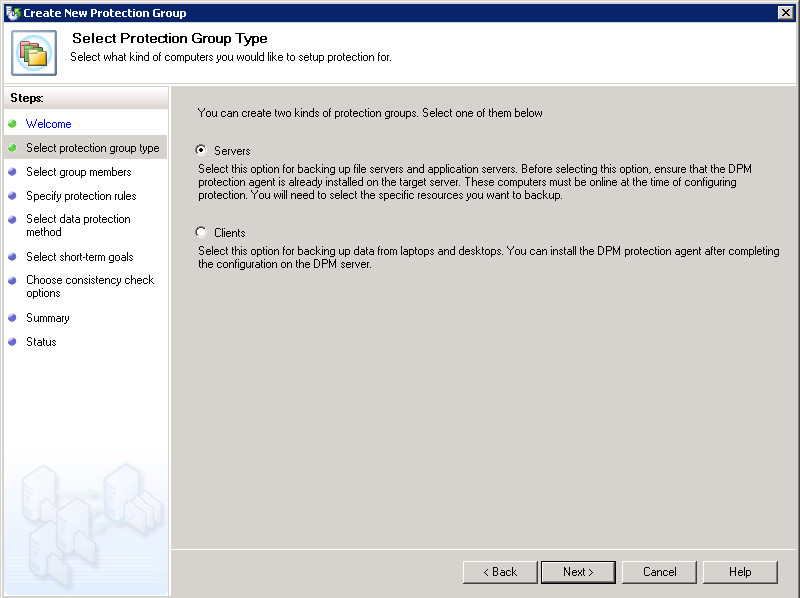Open the Welcome step link
Image resolution: width=800 pixels, height=598 pixels.
(48, 124)
